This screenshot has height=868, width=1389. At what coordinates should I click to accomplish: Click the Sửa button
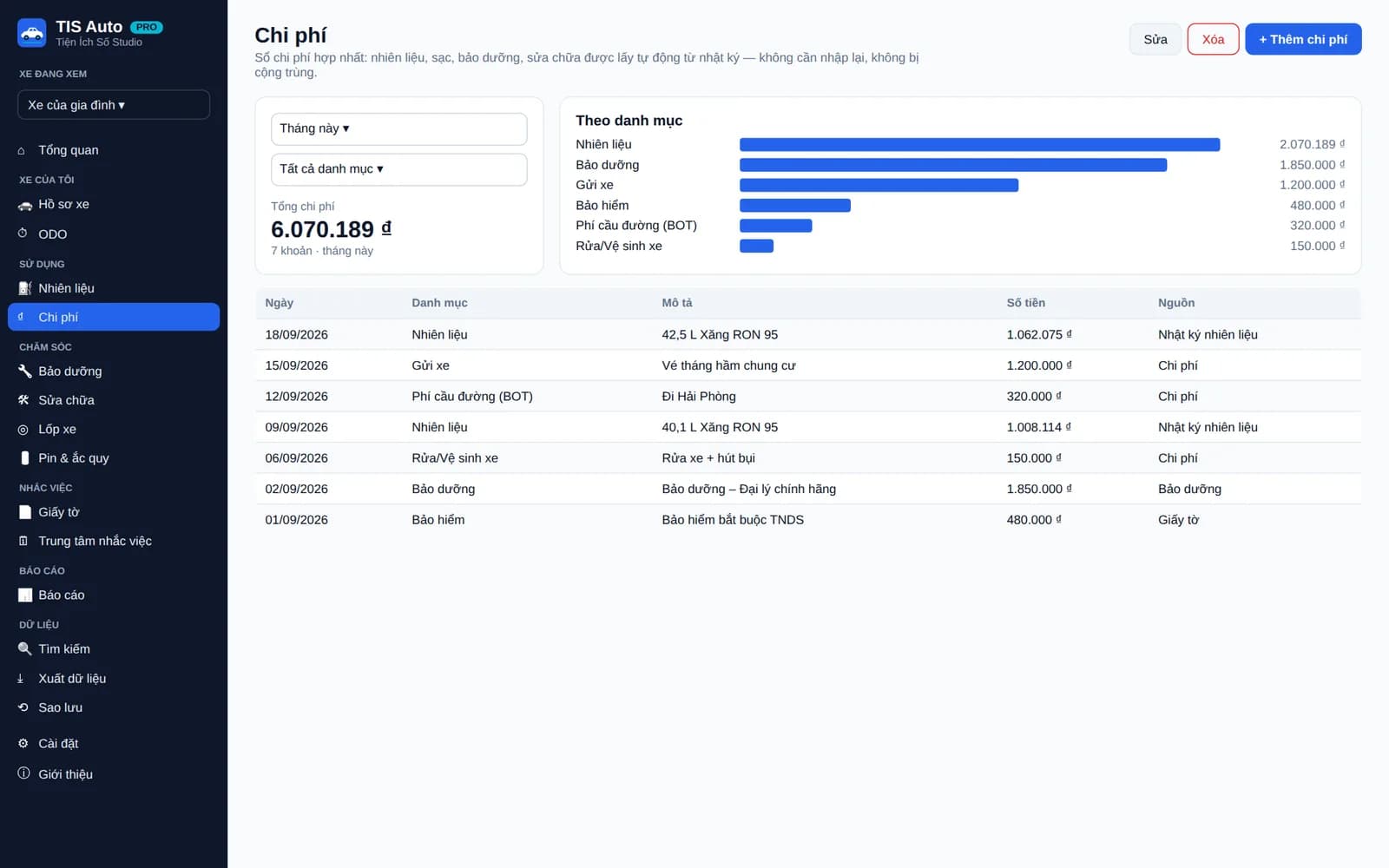pyautogui.click(x=1155, y=39)
